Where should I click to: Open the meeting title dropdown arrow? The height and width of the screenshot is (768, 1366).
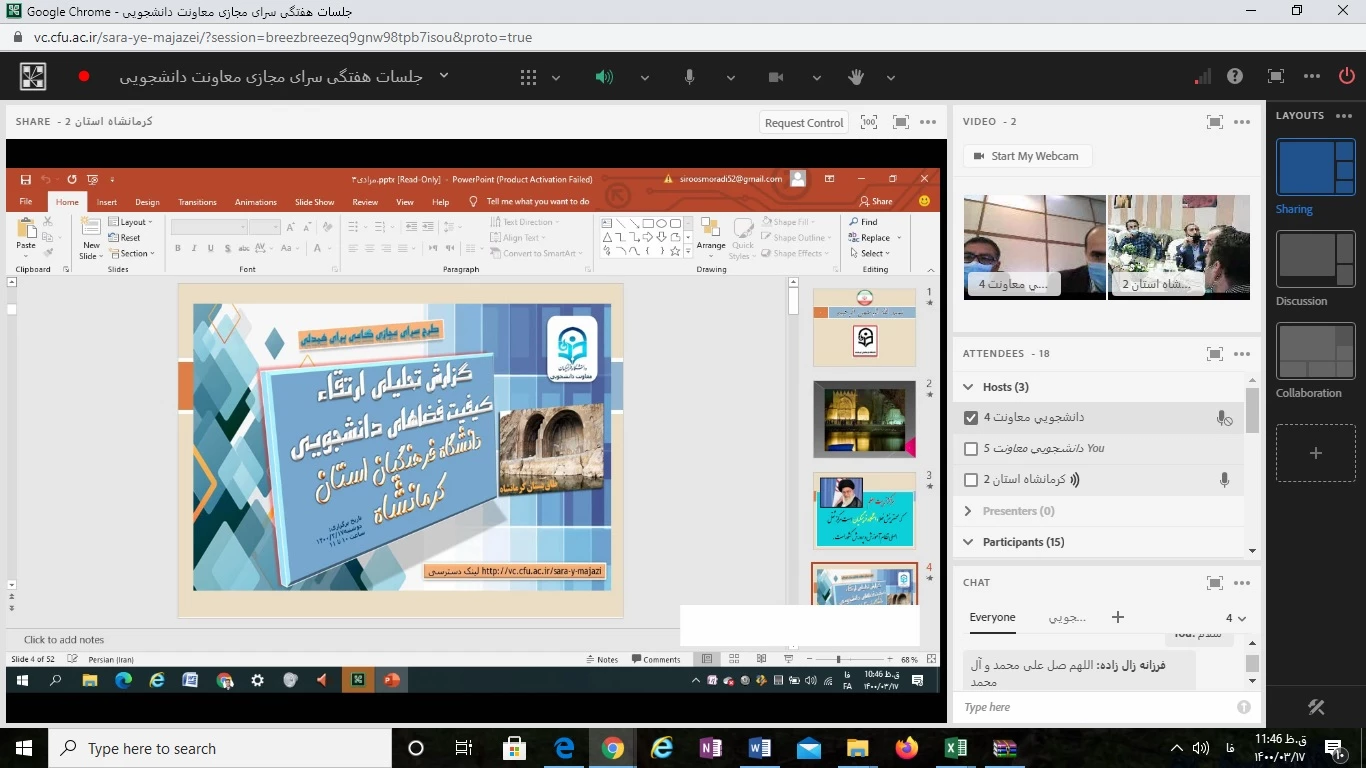[x=444, y=77]
